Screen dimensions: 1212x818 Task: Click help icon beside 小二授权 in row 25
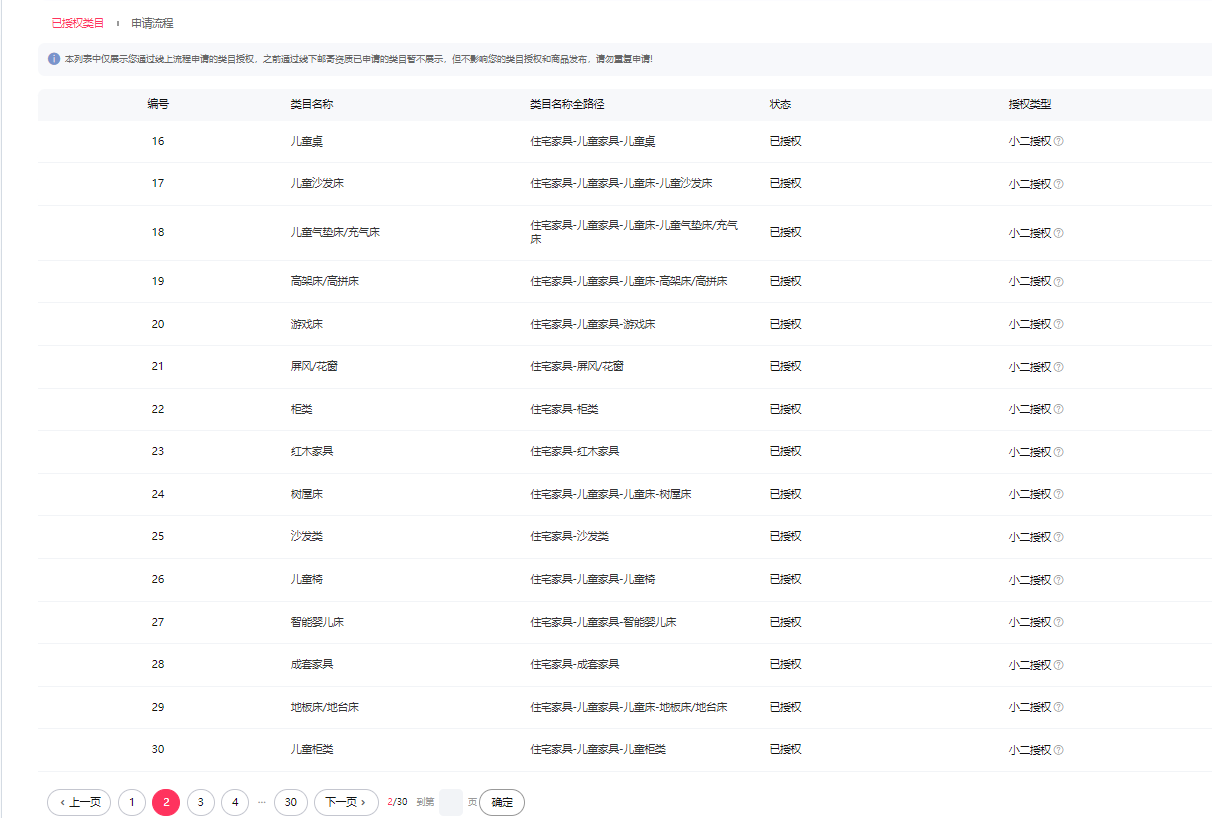1058,537
